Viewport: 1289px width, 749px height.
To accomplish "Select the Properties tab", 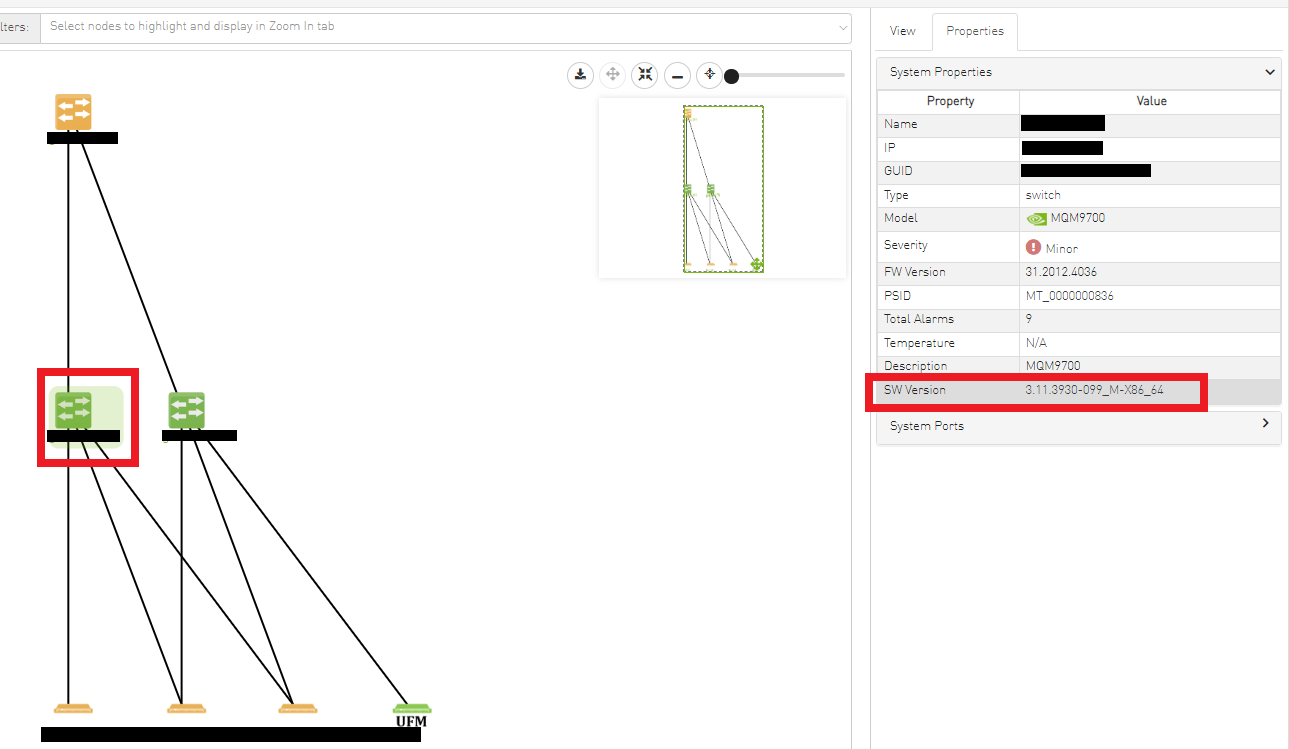I will coord(974,31).
